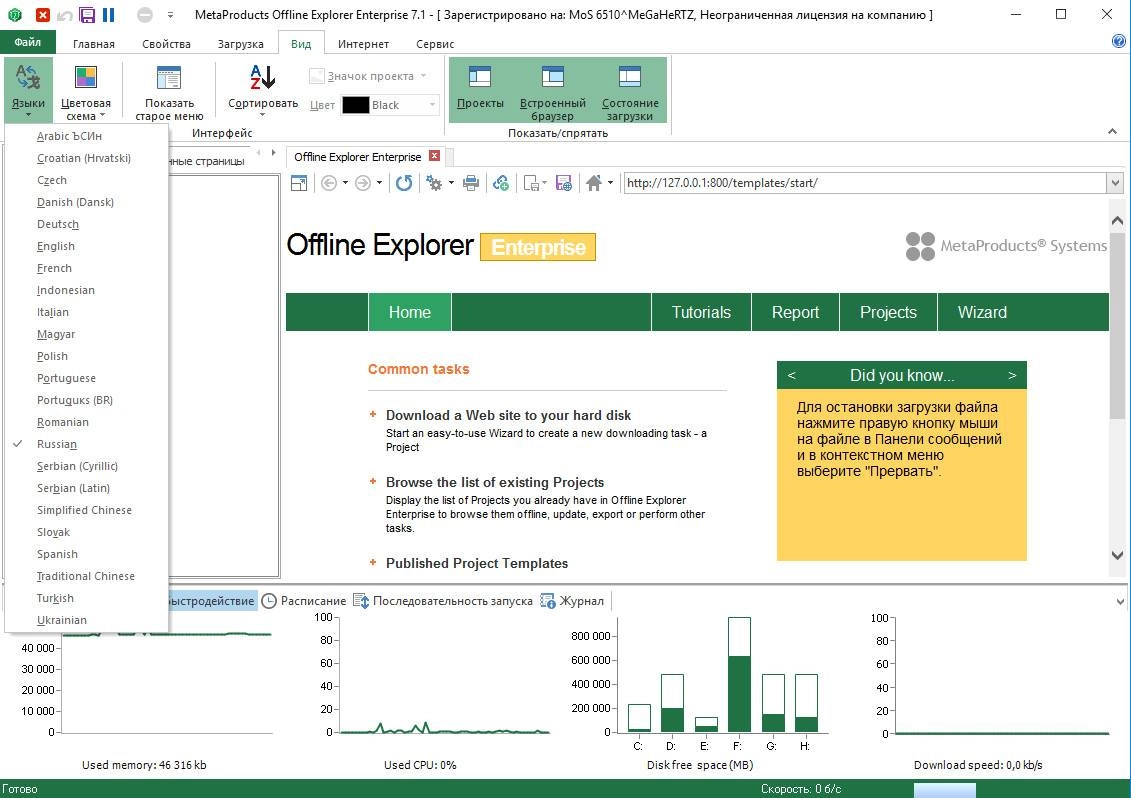Click the save icon in quick access bar
This screenshot has height=798, width=1131.
87,14
